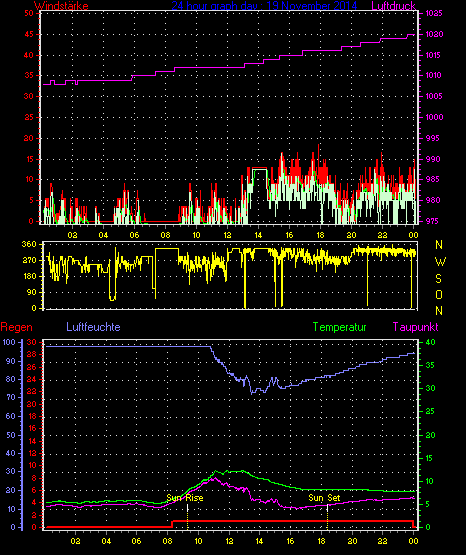Click the 975 pressure axis value

[433, 221]
